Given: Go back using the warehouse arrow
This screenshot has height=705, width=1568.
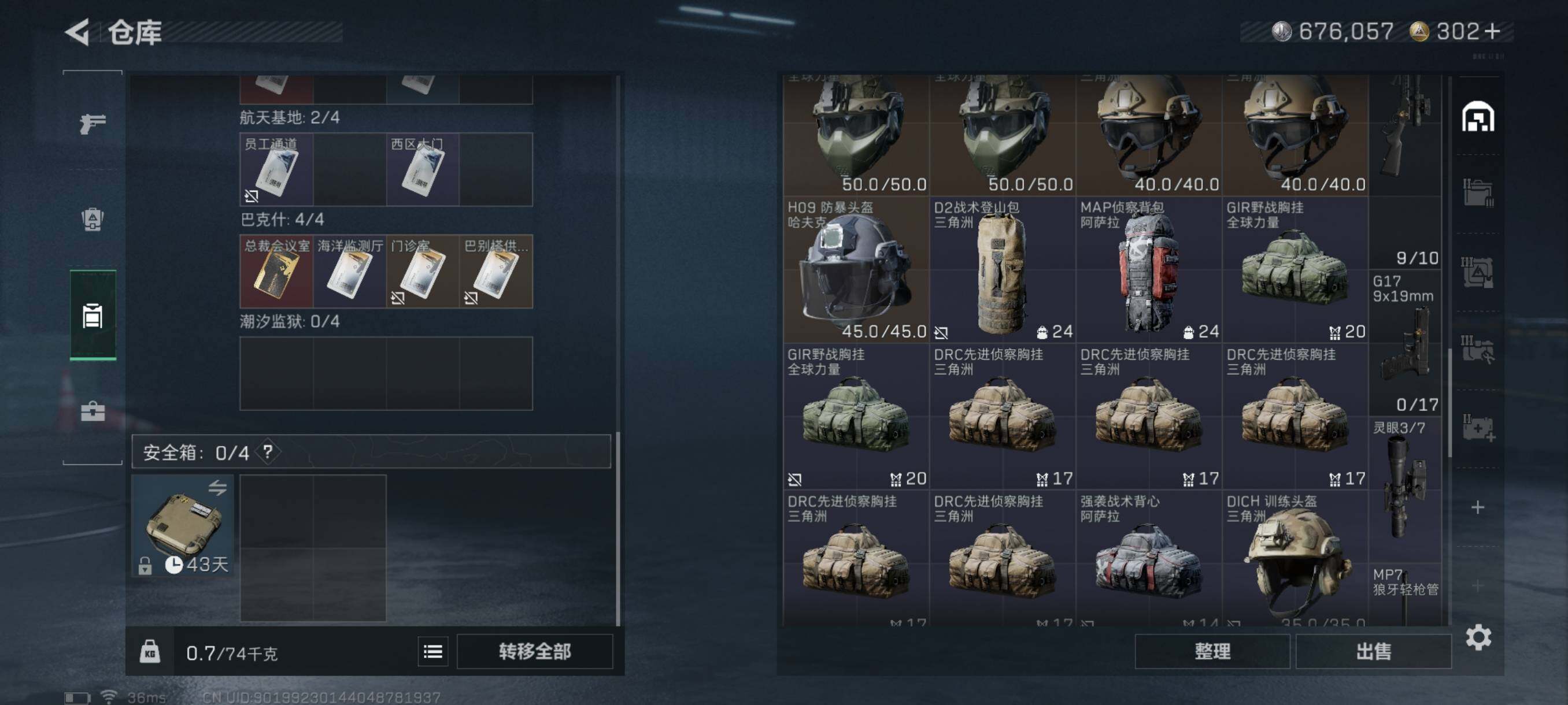Looking at the screenshot, I should pyautogui.click(x=77, y=32).
